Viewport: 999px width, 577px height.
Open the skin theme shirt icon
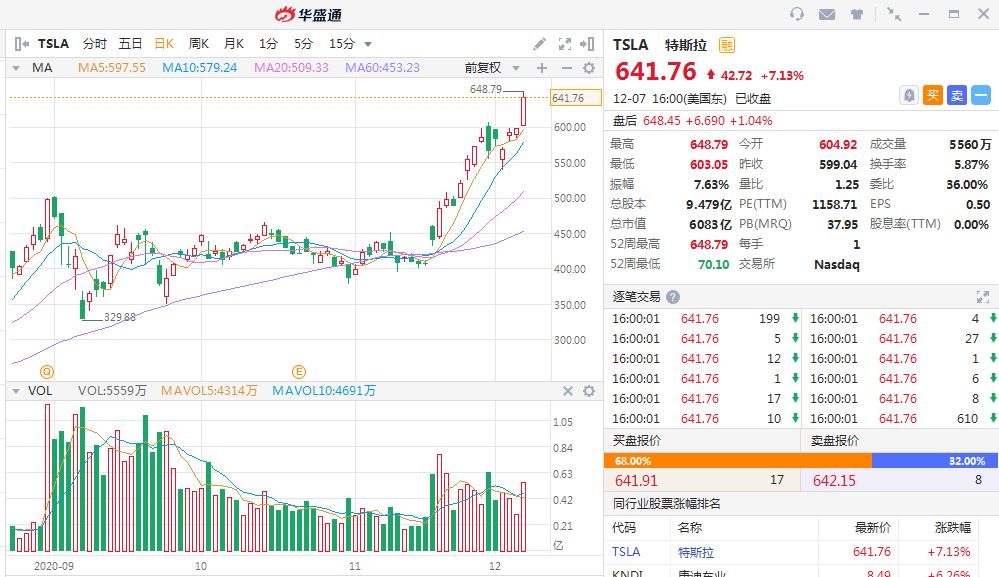coord(857,14)
